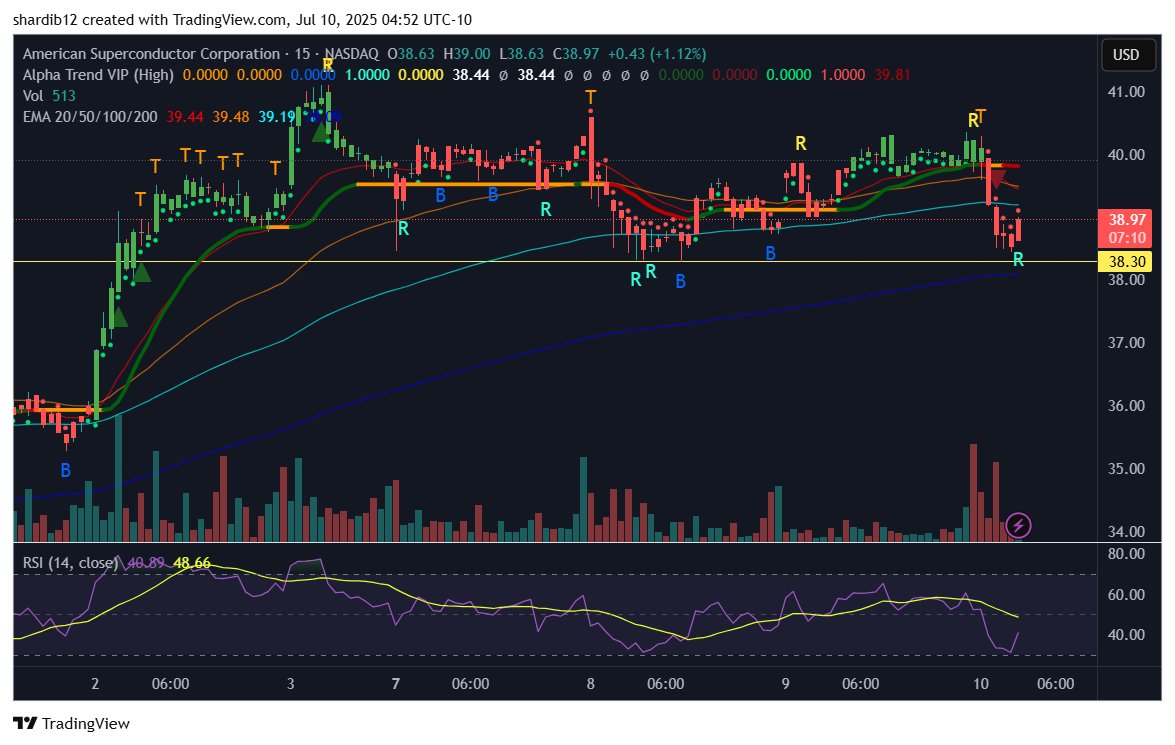This screenshot has height=745, width=1175.
Task: Click the 34.00 price axis value
Action: [1126, 532]
